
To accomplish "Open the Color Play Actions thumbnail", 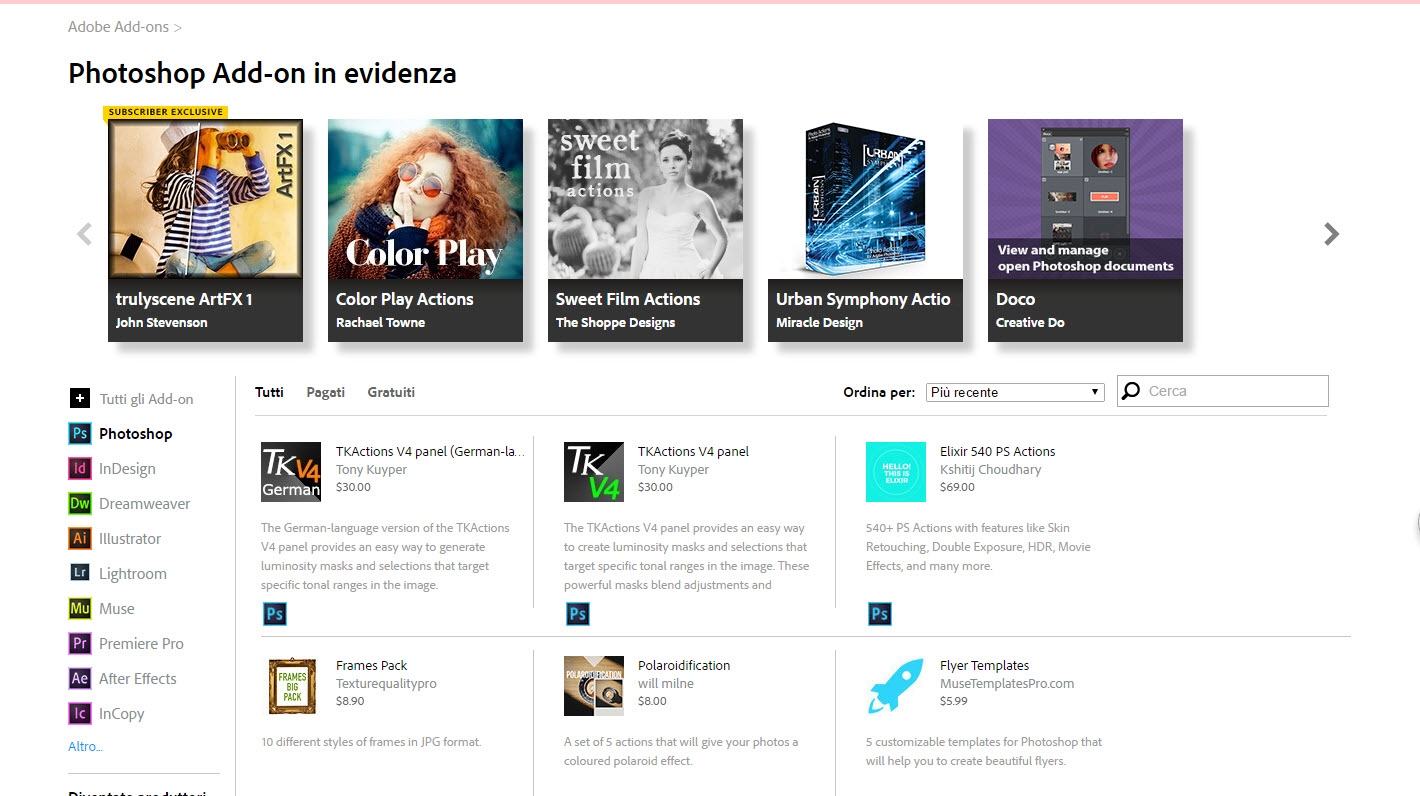I will tap(425, 200).
